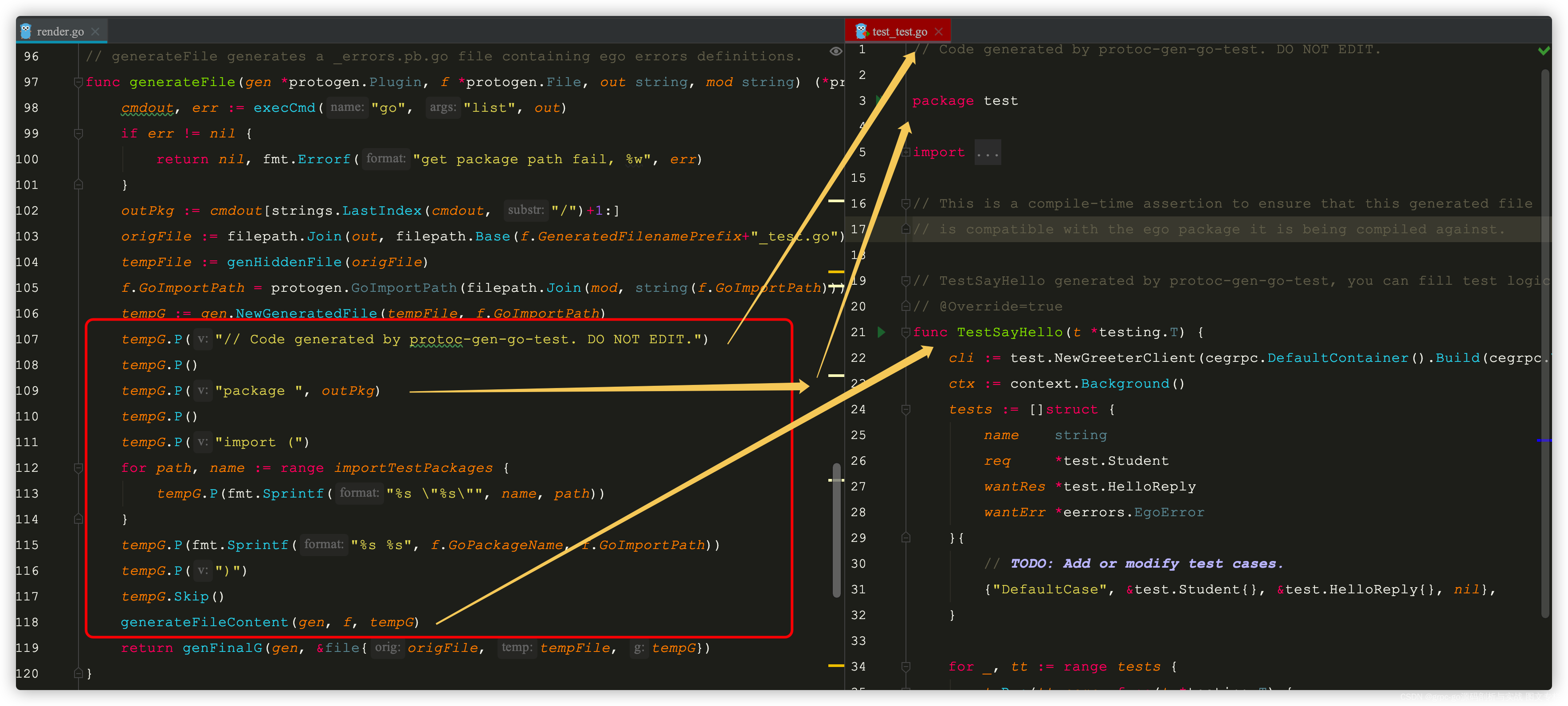The image size is (1568, 706).
Task: Collapse the for range importTestPackages loop
Action: [78, 468]
